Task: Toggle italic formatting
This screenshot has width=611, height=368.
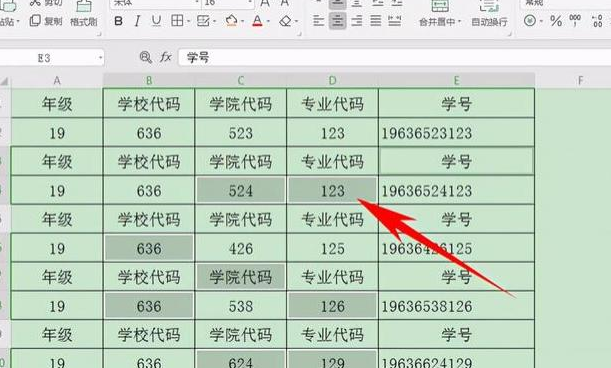Action: pyautogui.click(x=137, y=21)
